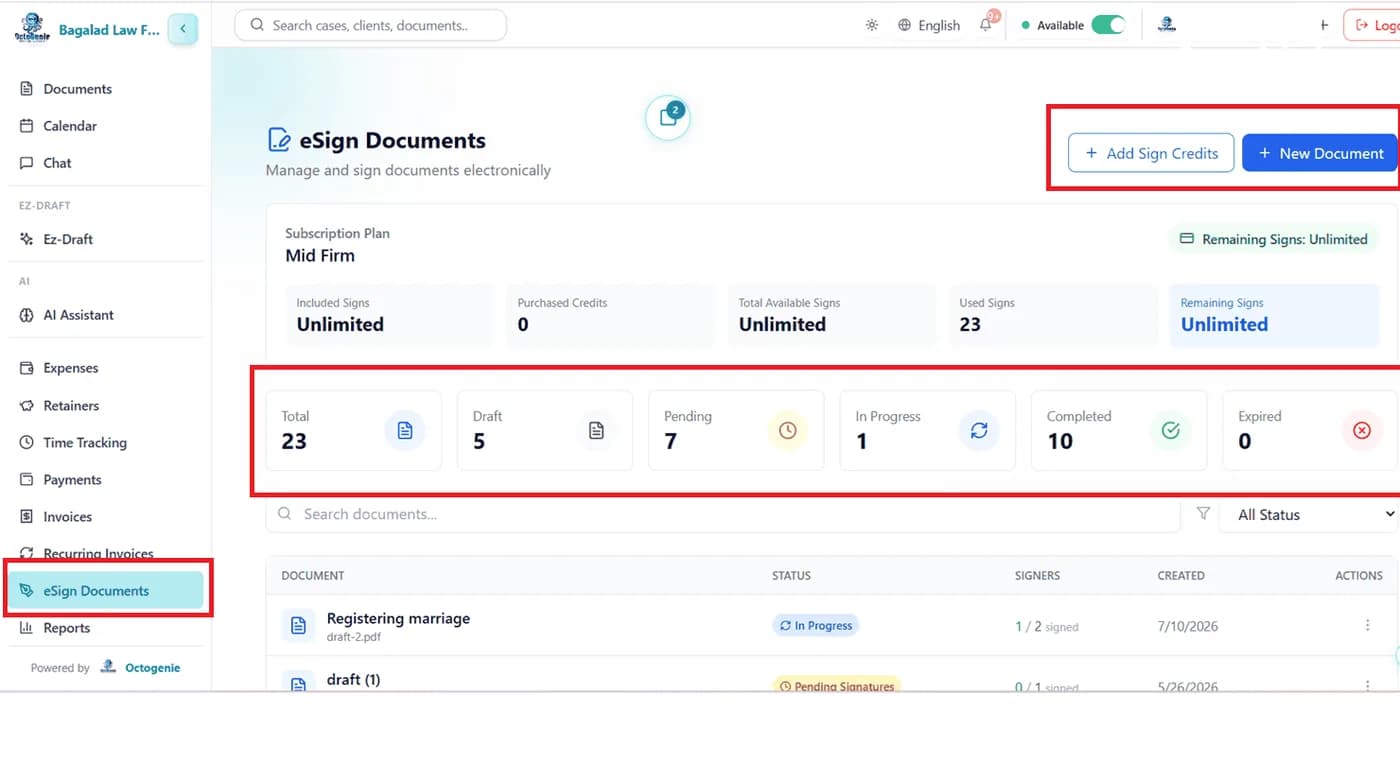1400x781 pixels.
Task: Select Invoices in the sidebar
Action: [106, 517]
